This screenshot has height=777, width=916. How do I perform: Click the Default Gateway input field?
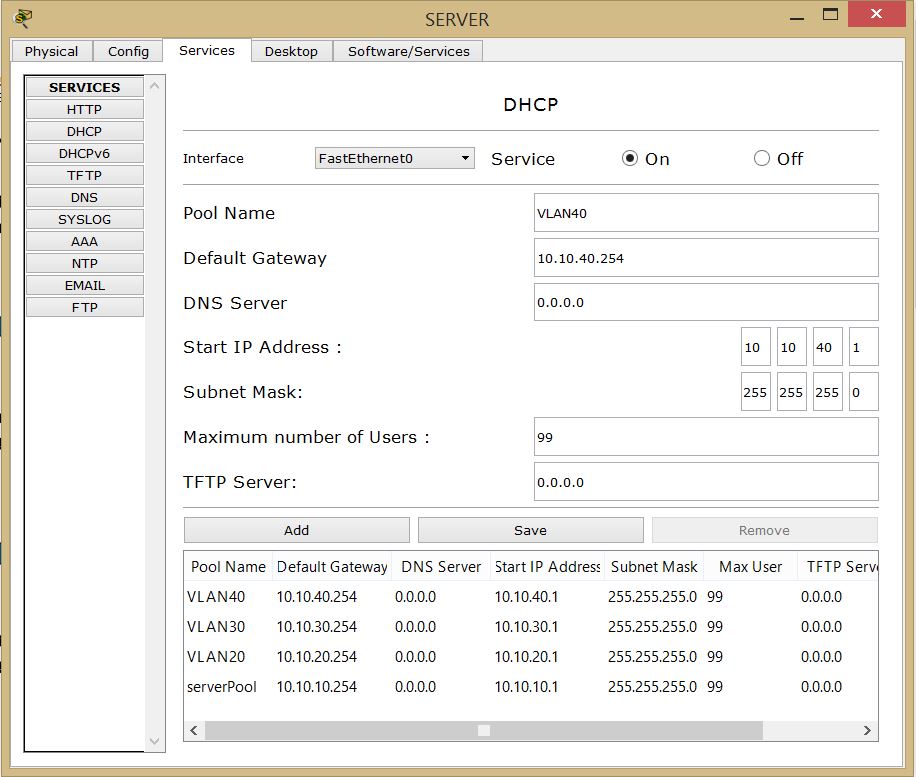click(x=706, y=258)
